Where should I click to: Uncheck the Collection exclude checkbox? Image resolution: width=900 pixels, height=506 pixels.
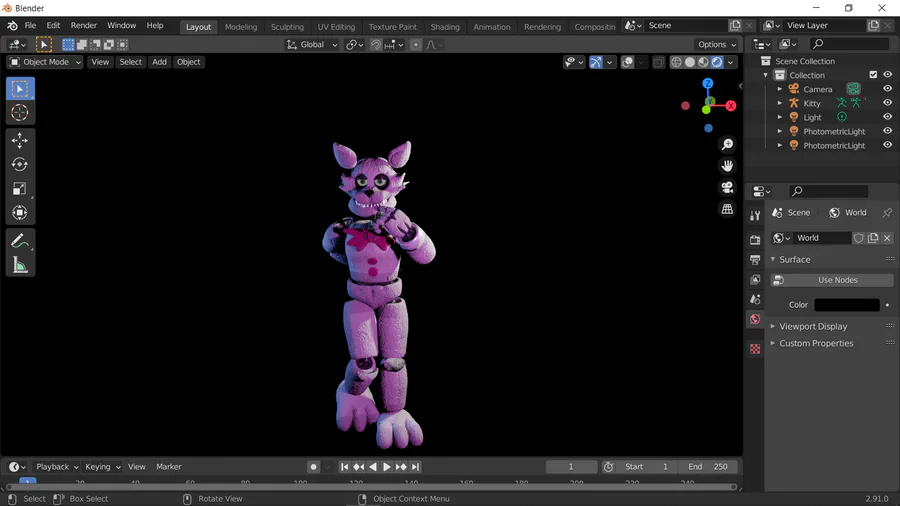(873, 75)
